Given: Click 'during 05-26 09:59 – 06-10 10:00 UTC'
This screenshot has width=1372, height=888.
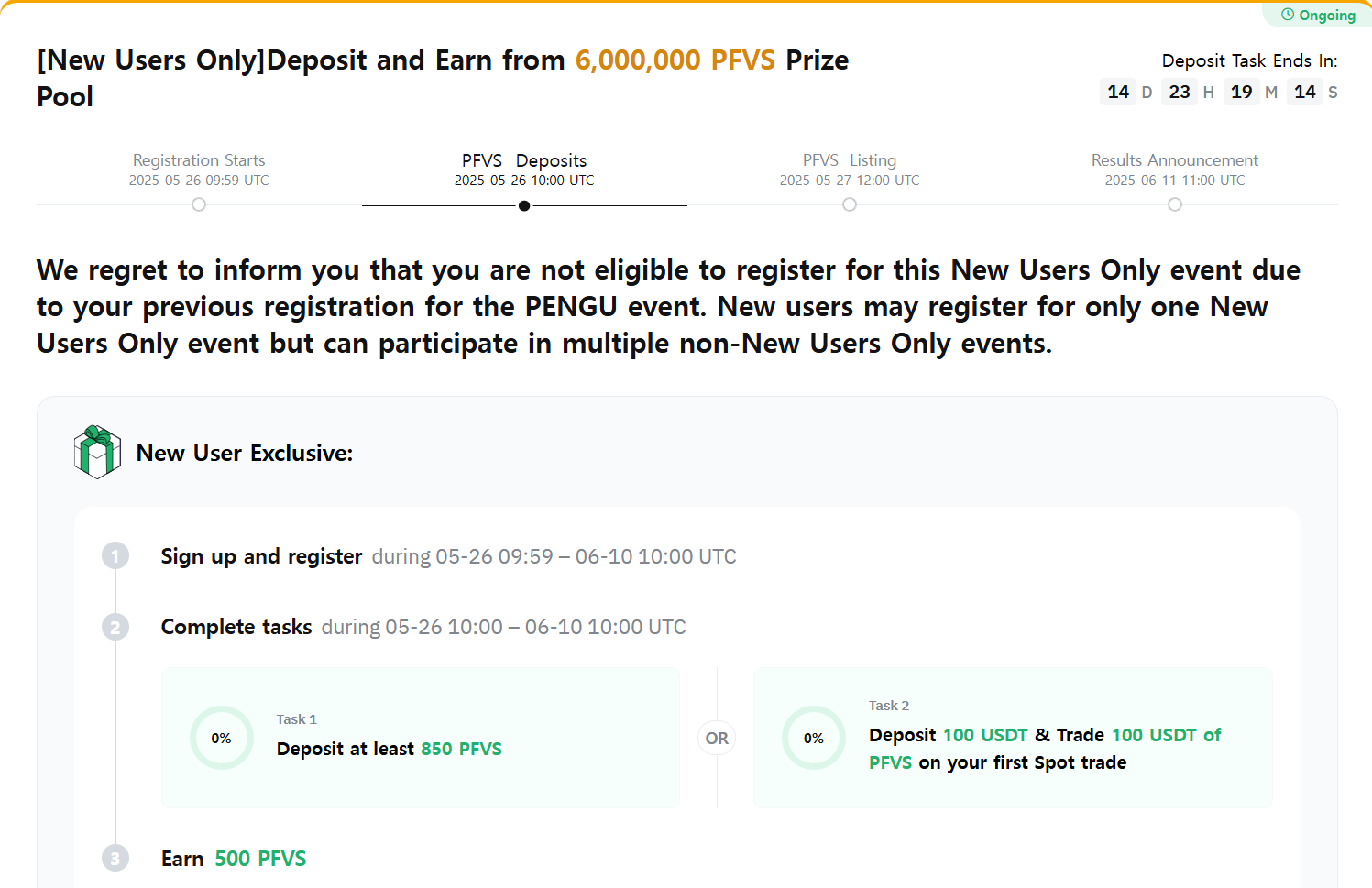Looking at the screenshot, I should click(554, 556).
